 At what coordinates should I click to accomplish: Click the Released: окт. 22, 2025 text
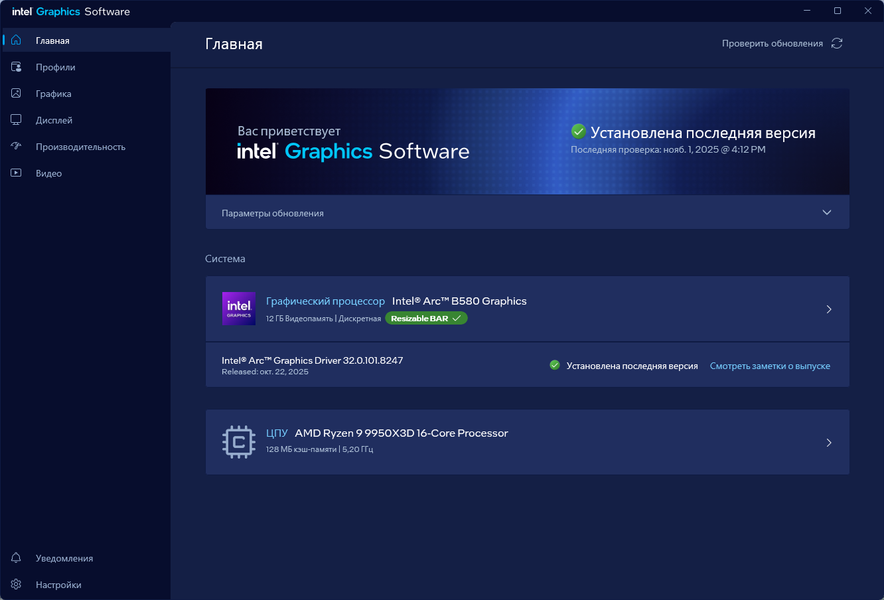tap(265, 372)
